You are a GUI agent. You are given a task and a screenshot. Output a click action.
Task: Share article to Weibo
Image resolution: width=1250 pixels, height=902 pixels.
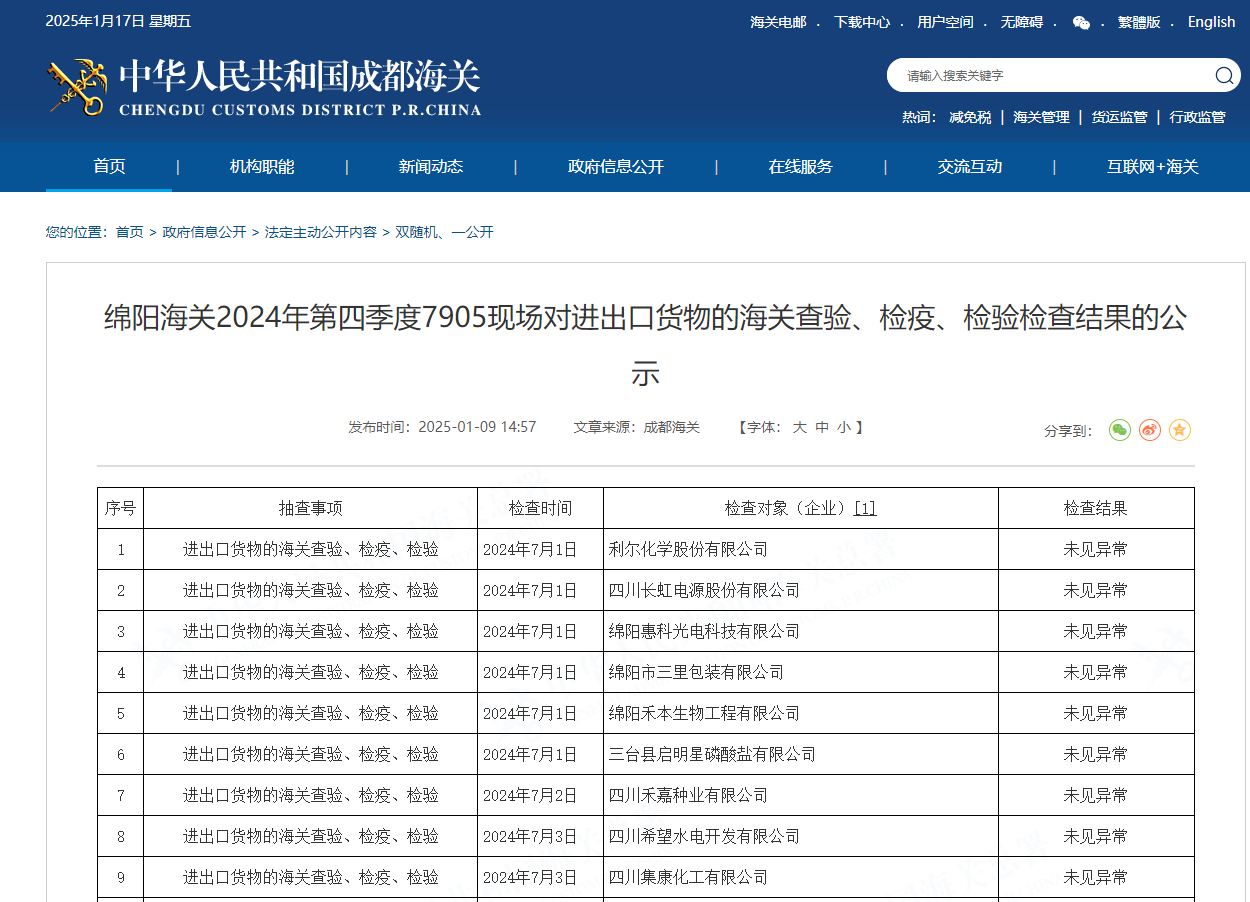pyautogui.click(x=1150, y=430)
